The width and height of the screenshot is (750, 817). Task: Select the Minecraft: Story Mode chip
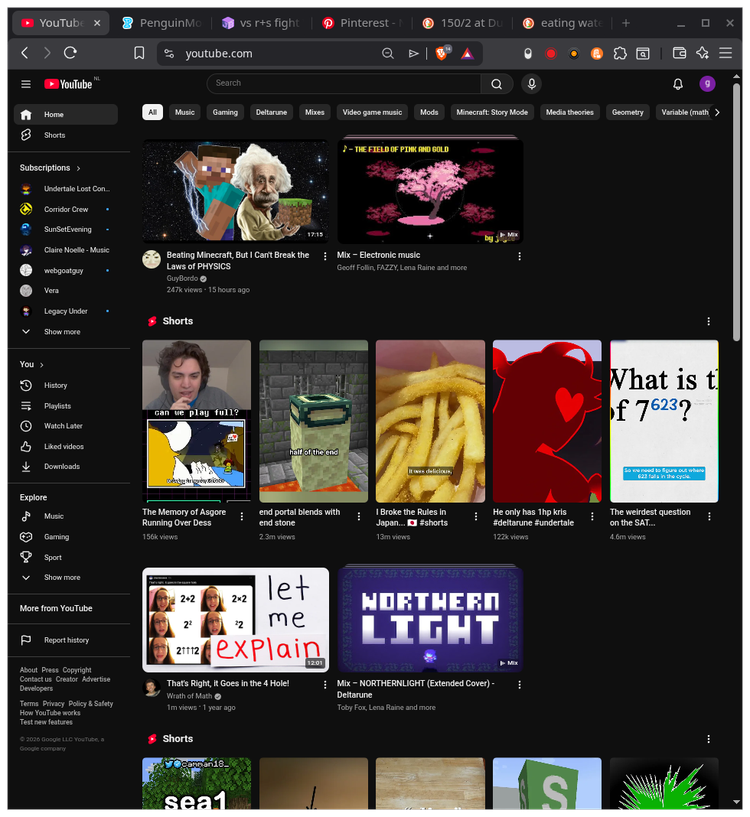coord(492,112)
